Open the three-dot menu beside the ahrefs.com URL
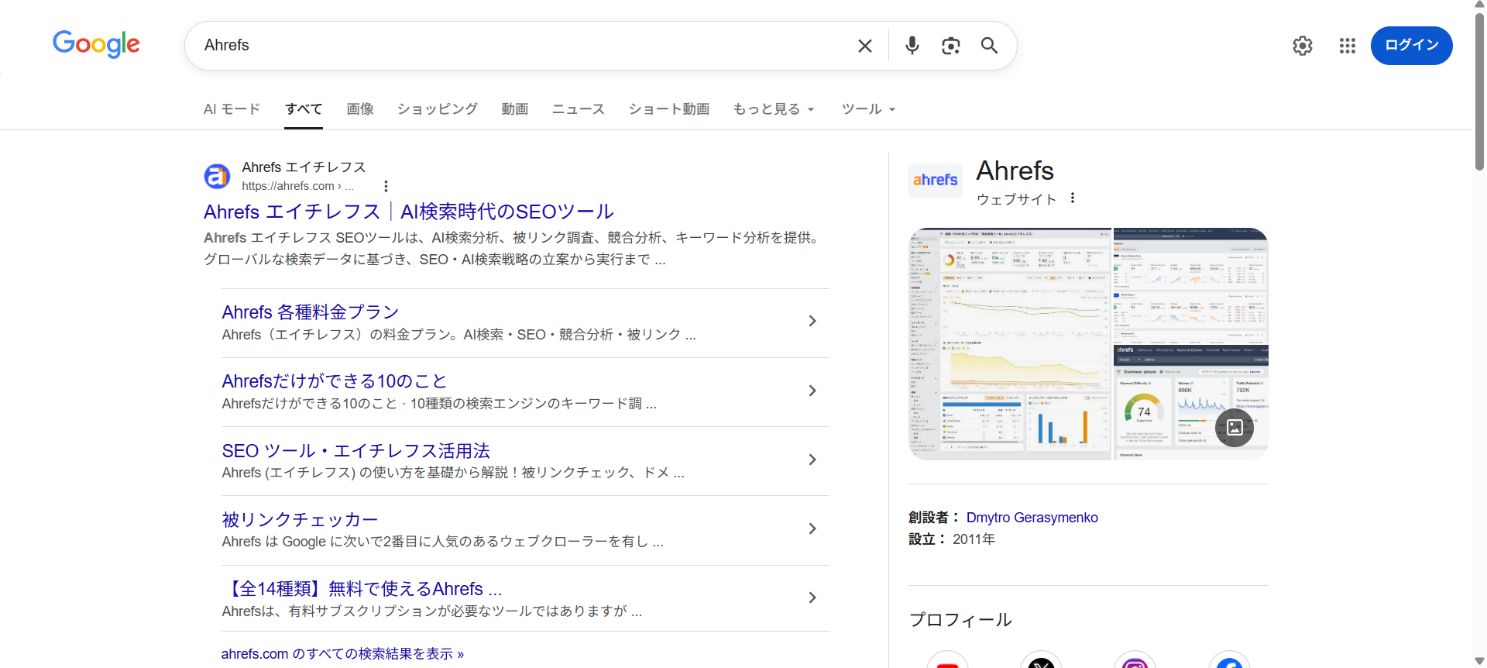The height and width of the screenshot is (668, 1487). (386, 186)
